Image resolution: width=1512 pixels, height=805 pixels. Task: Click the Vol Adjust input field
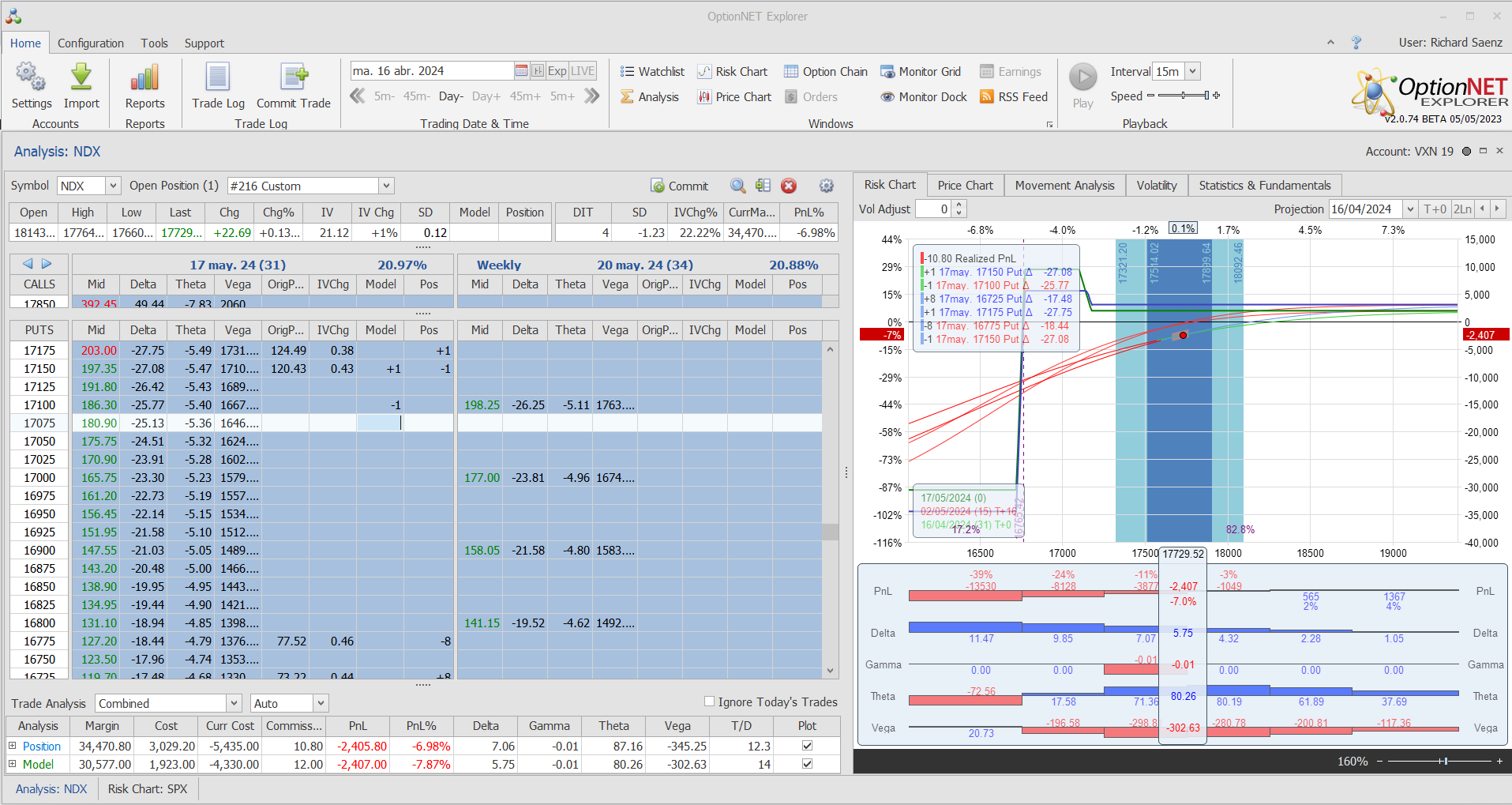pos(933,209)
